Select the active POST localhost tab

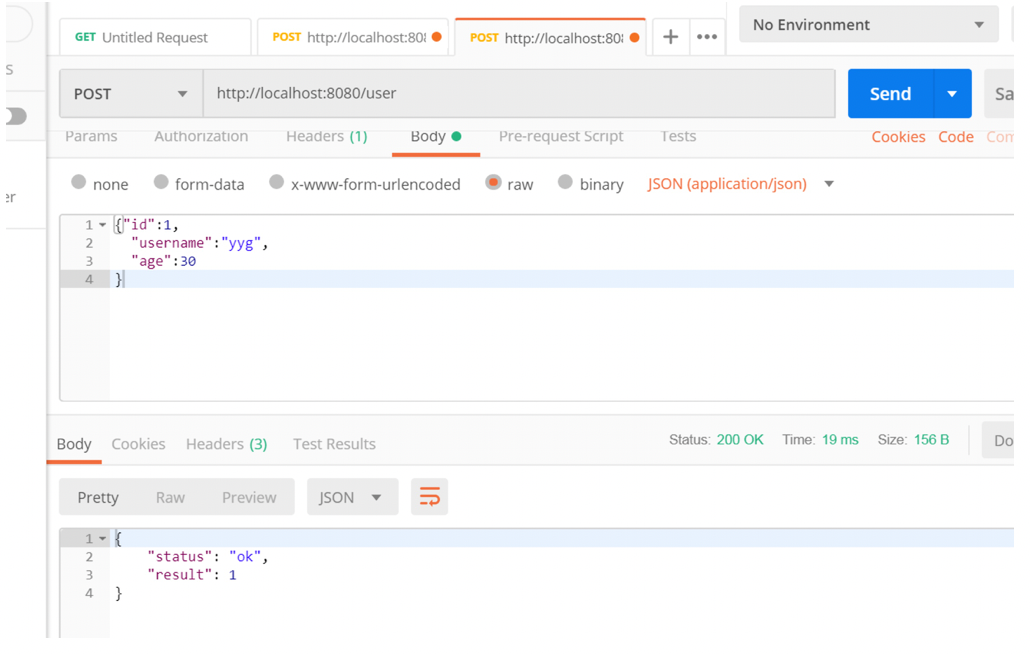click(x=550, y=37)
